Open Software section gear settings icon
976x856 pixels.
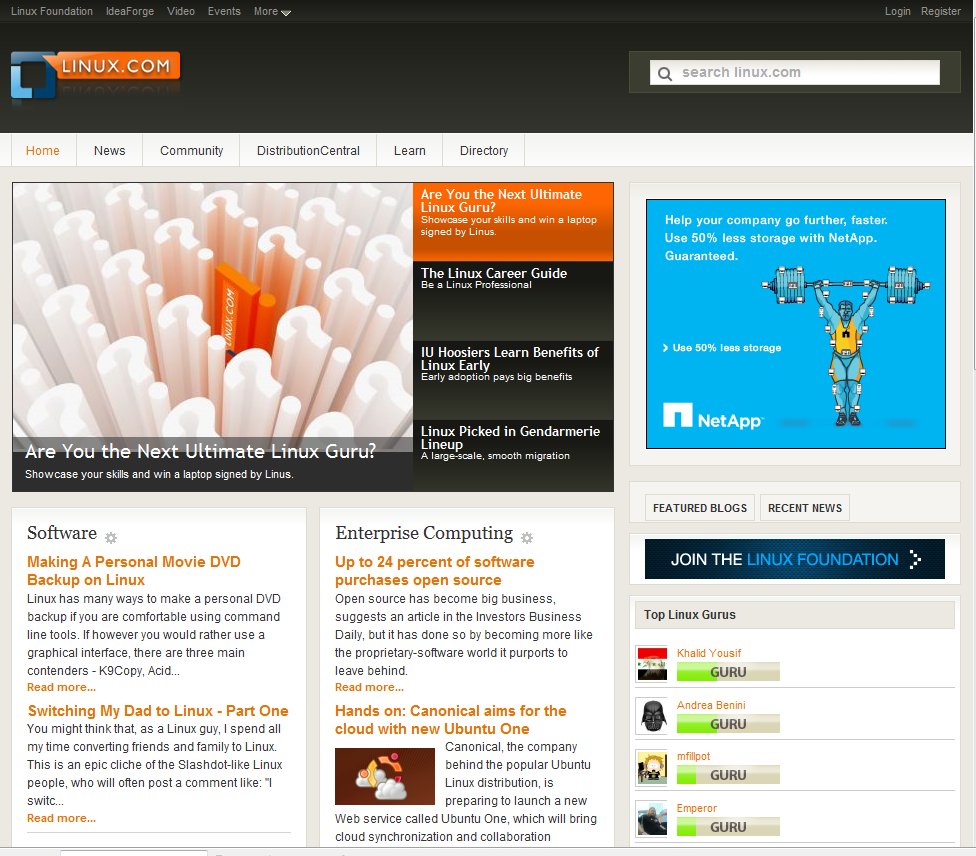(111, 537)
